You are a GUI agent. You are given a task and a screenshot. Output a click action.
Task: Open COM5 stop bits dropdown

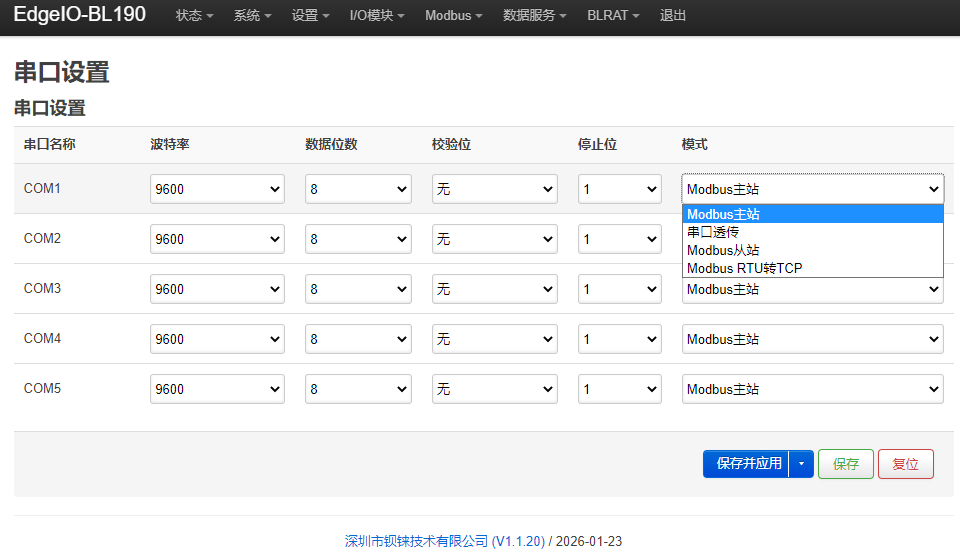coord(620,389)
